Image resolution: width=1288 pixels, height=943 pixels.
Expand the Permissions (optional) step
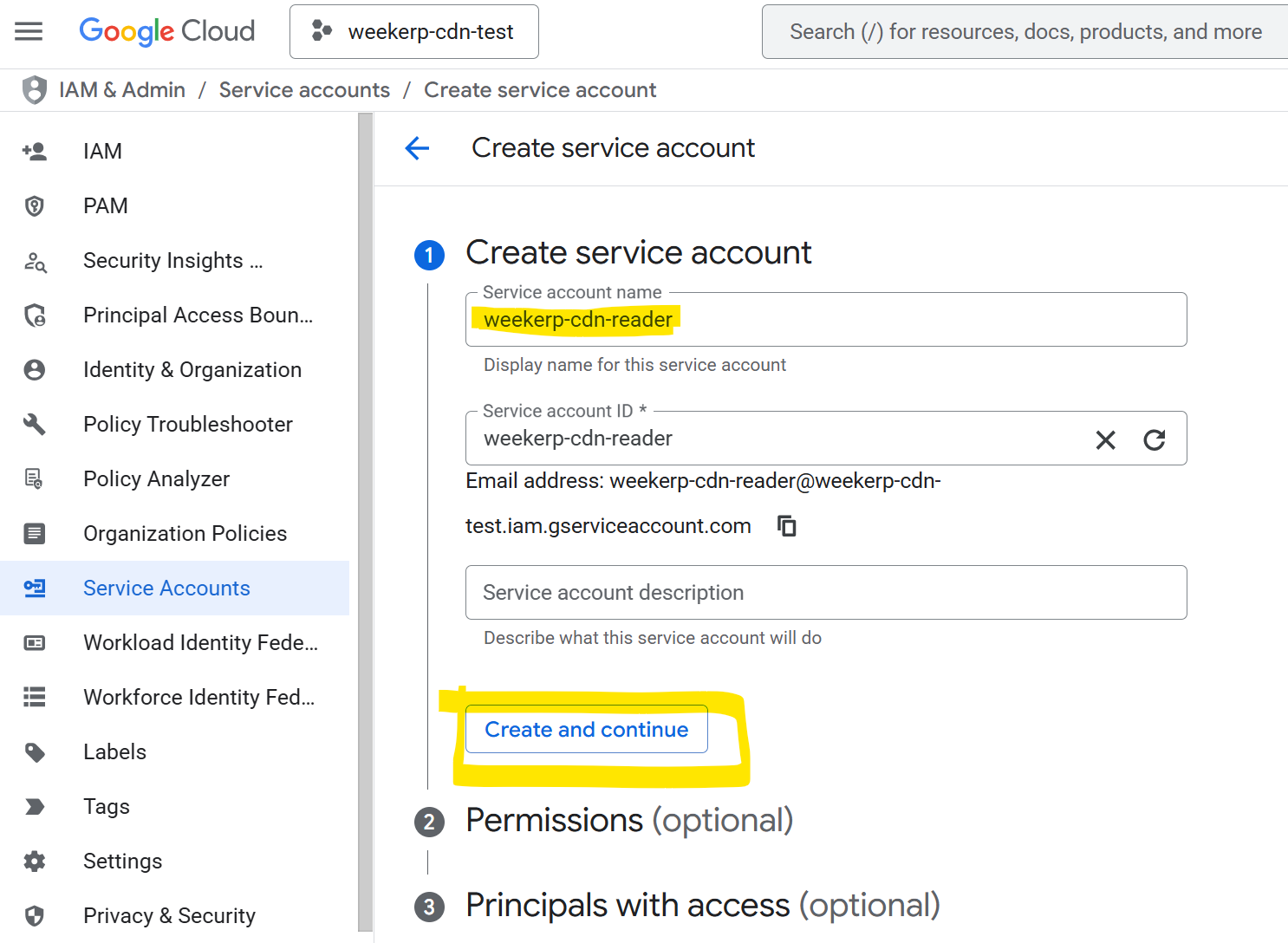pyautogui.click(x=629, y=821)
